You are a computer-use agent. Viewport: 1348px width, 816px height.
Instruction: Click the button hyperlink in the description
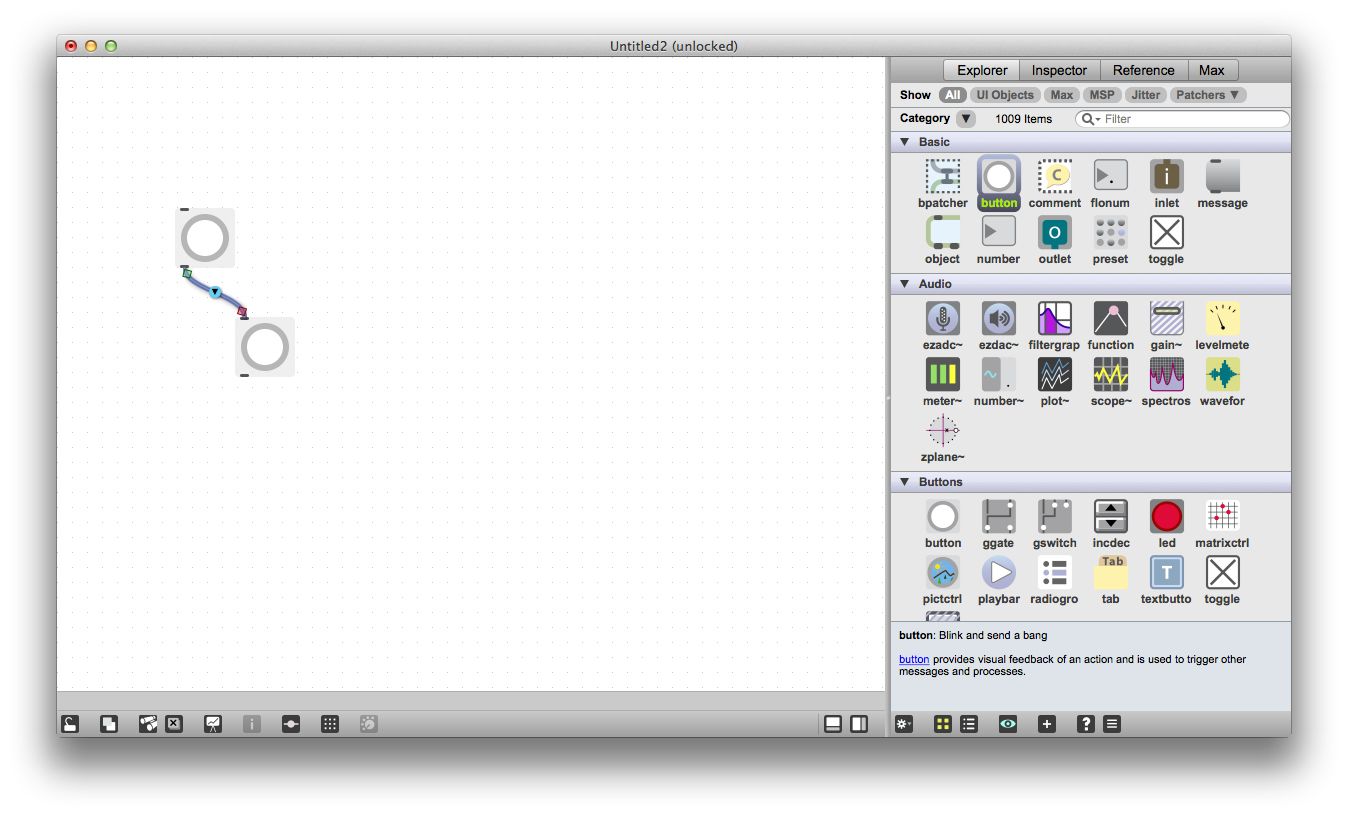[913, 659]
